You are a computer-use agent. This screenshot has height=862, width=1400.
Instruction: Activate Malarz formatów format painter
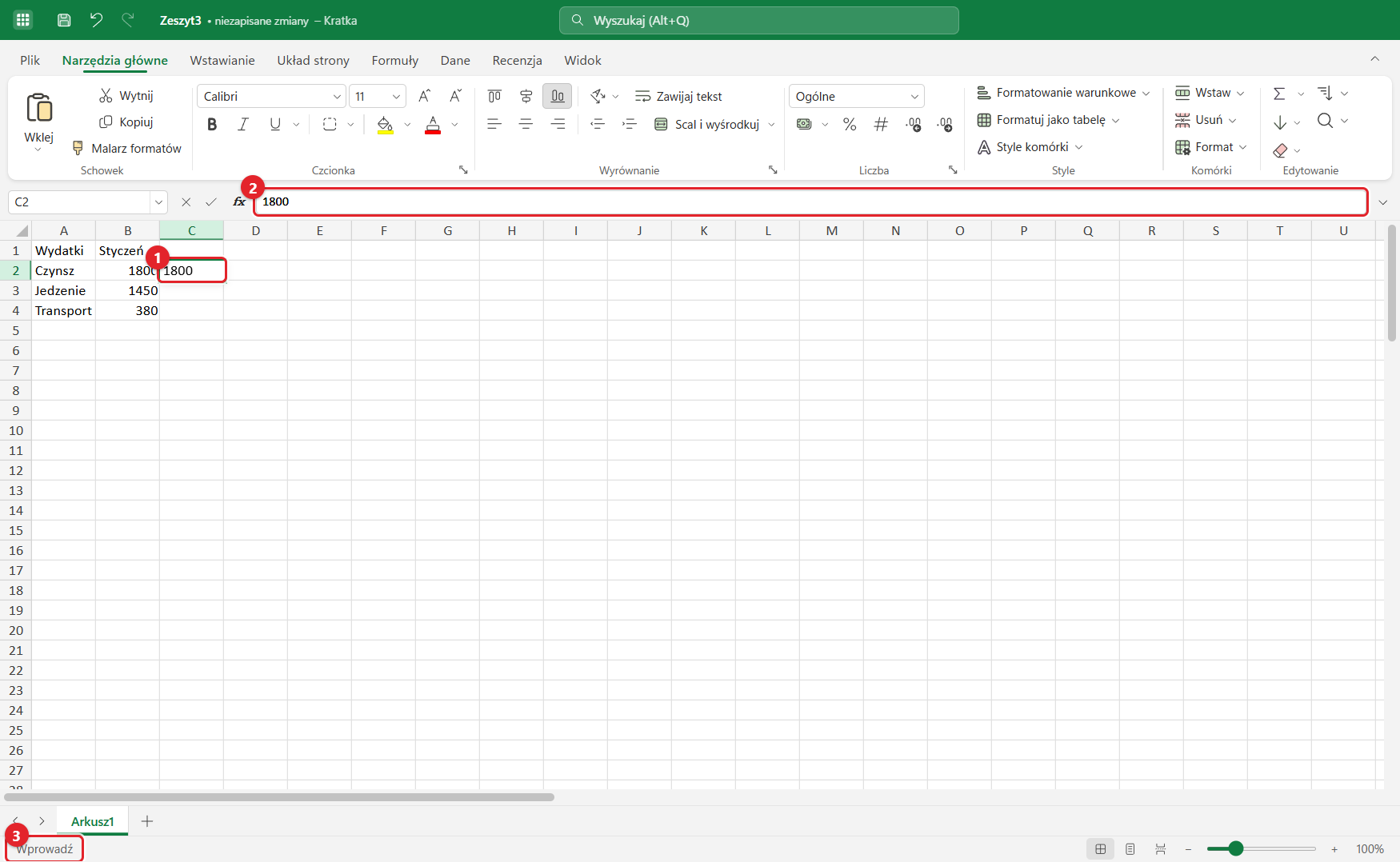coord(126,149)
